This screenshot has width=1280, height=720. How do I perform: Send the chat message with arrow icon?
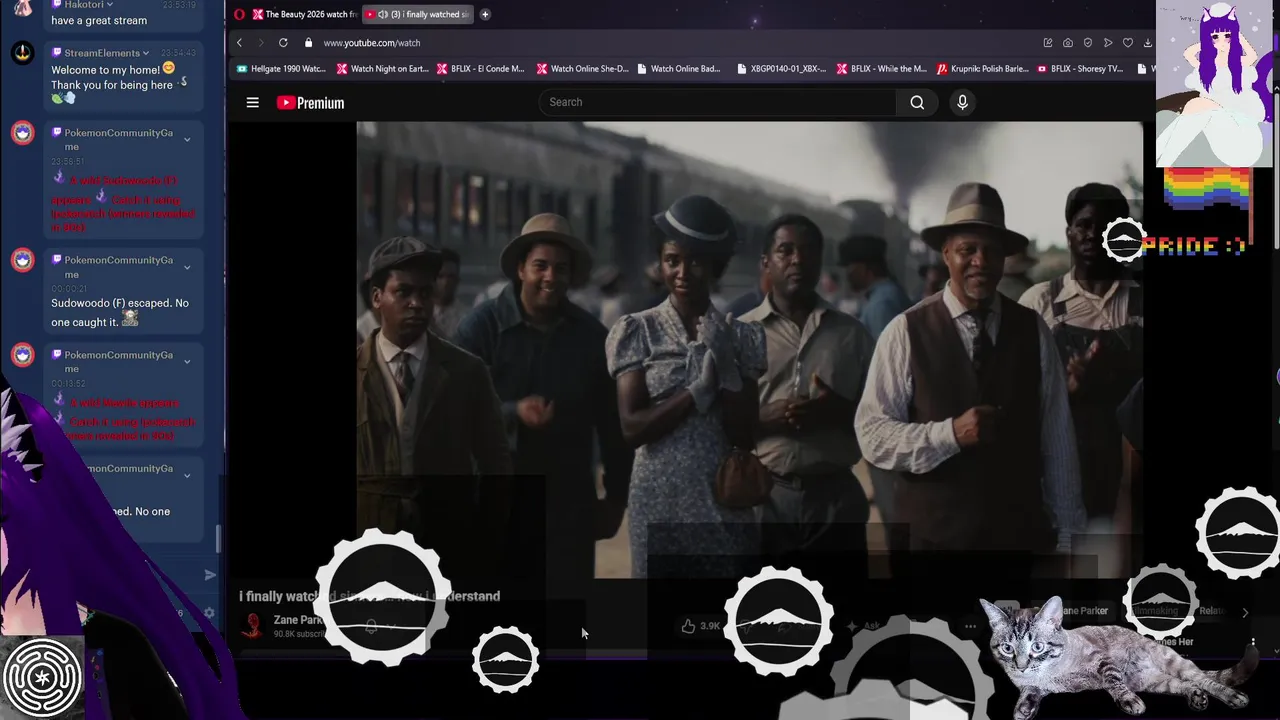pyautogui.click(x=210, y=575)
